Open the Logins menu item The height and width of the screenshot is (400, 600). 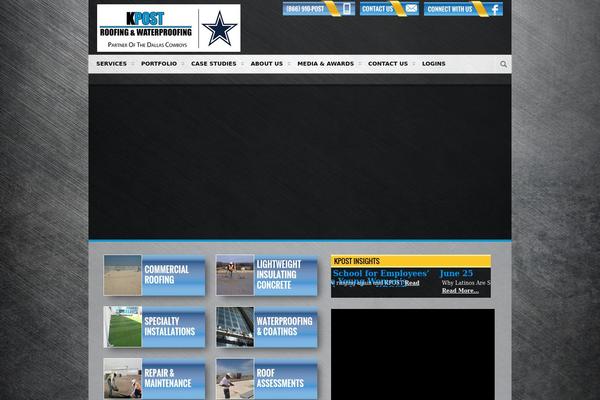pos(434,64)
